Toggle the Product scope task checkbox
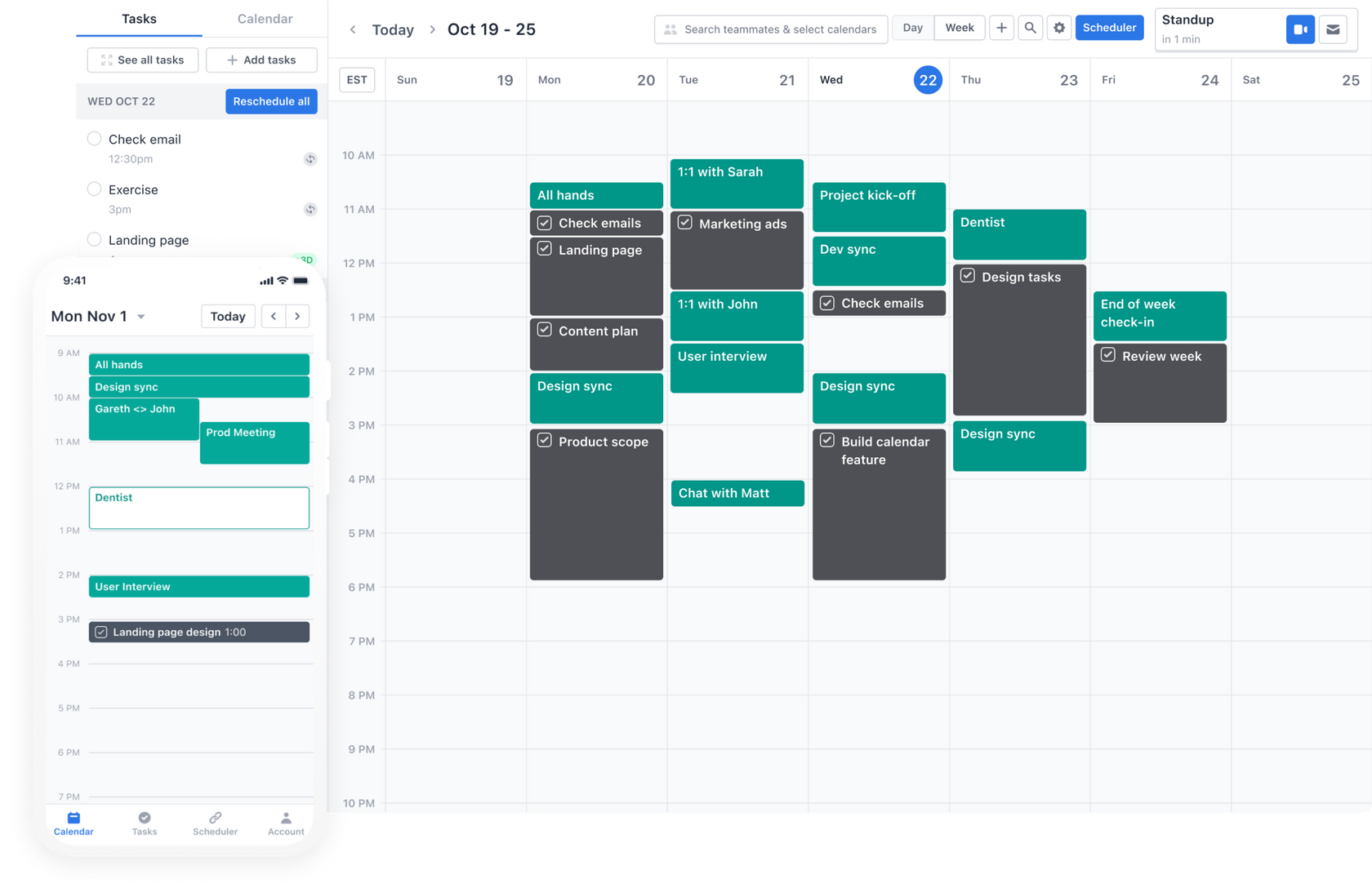The height and width of the screenshot is (893, 1372). pos(545,441)
